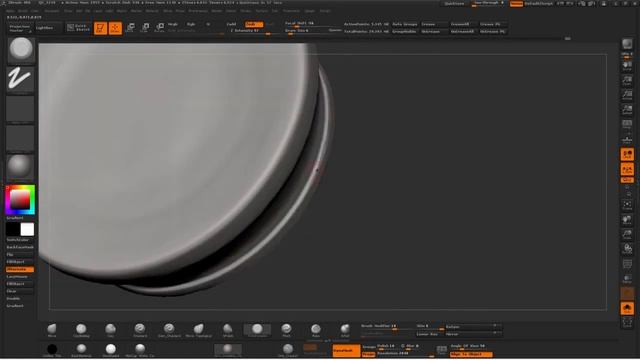Image resolution: width=640 pixels, height=360 pixels.
Task: Toggle the Mrgb button
Action: coord(173,24)
